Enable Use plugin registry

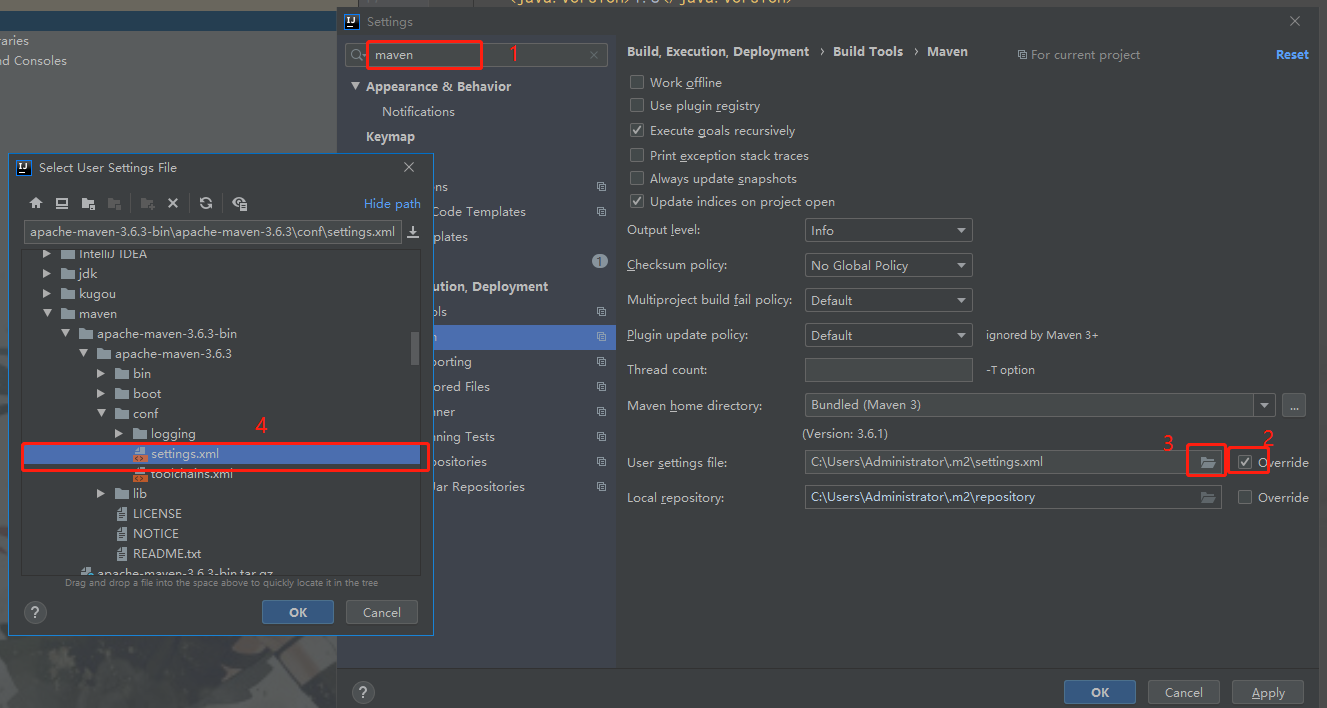click(x=637, y=105)
